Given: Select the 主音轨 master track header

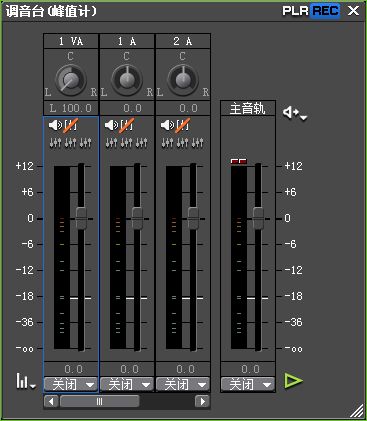Looking at the screenshot, I should coord(248,109).
